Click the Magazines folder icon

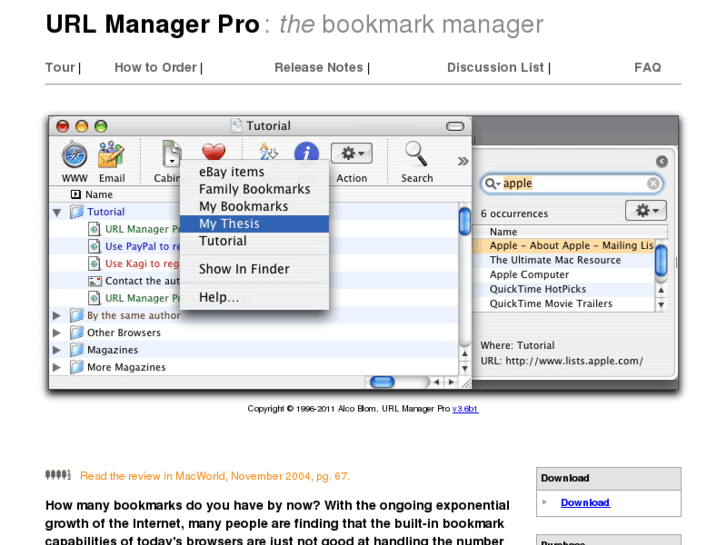[x=77, y=349]
